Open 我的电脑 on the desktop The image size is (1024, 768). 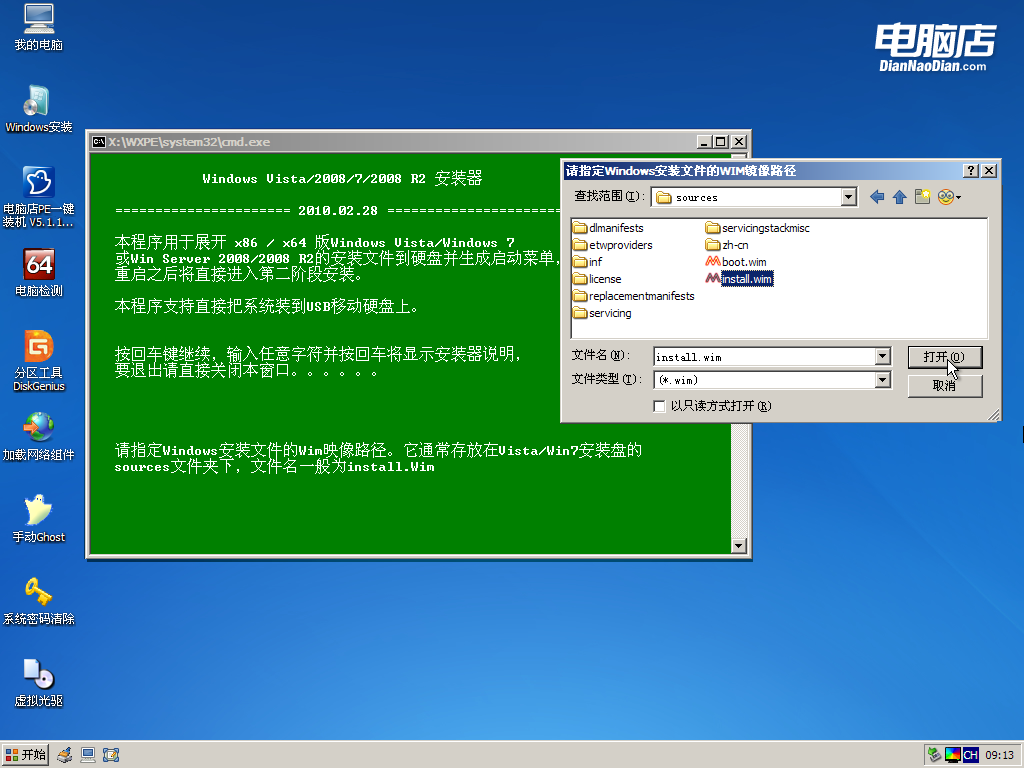click(x=37, y=25)
